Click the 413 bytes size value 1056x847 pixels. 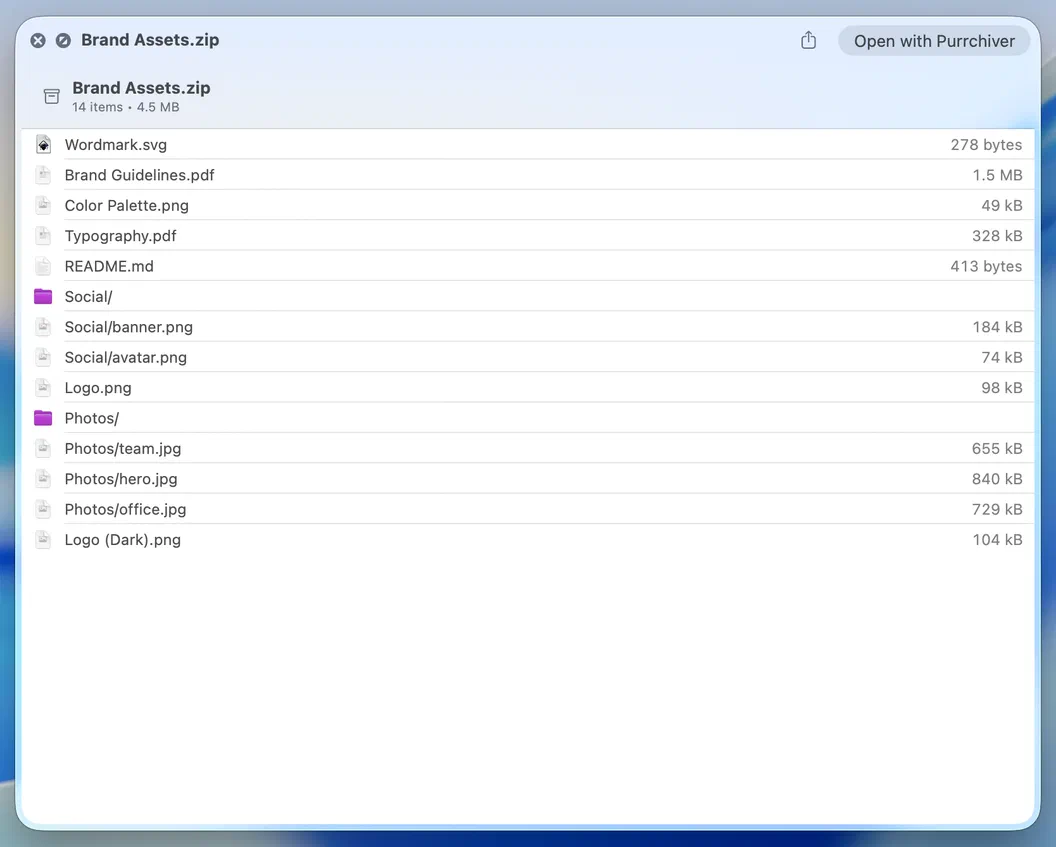(x=986, y=266)
